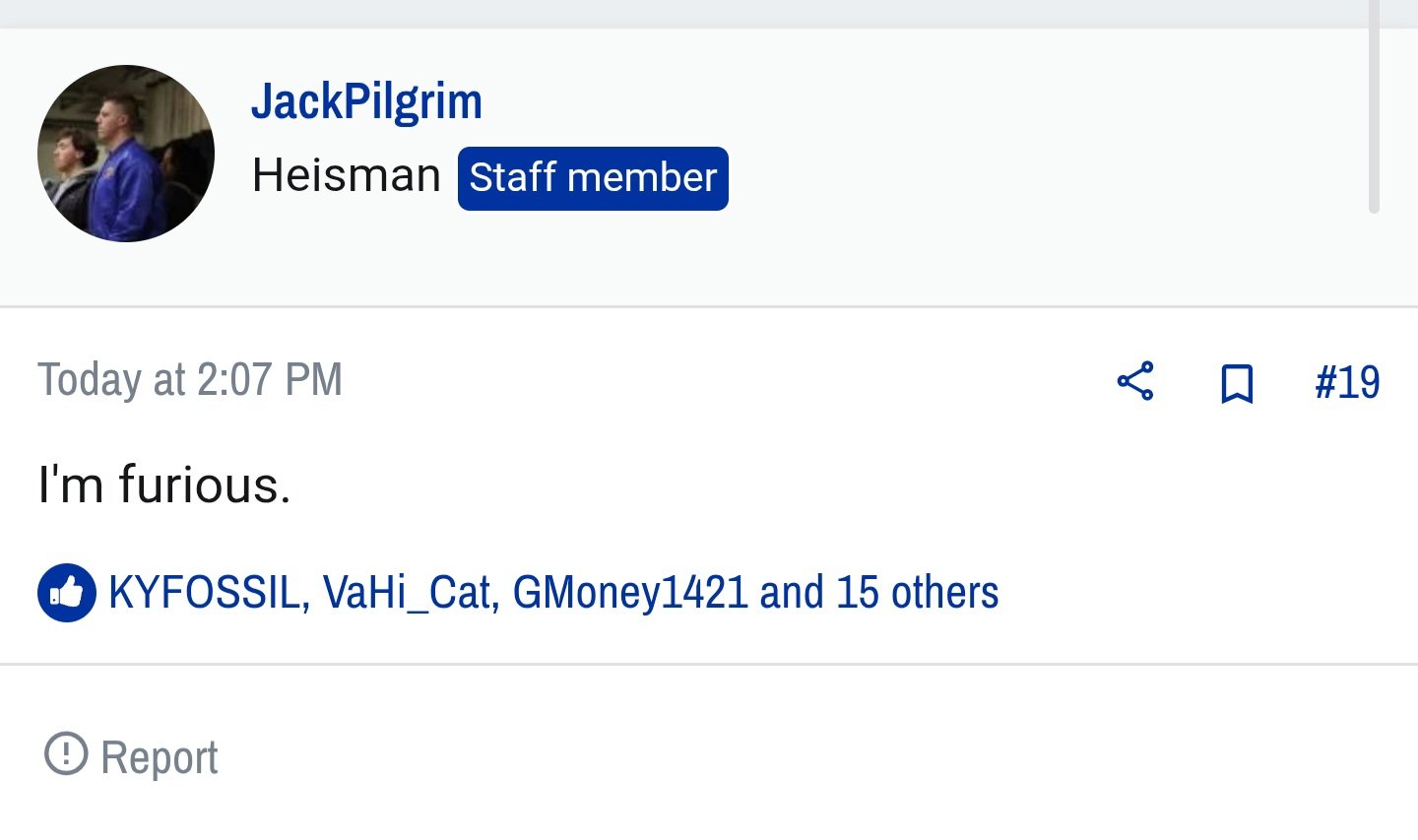Click the exclamation circle icon beside Report

(66, 753)
